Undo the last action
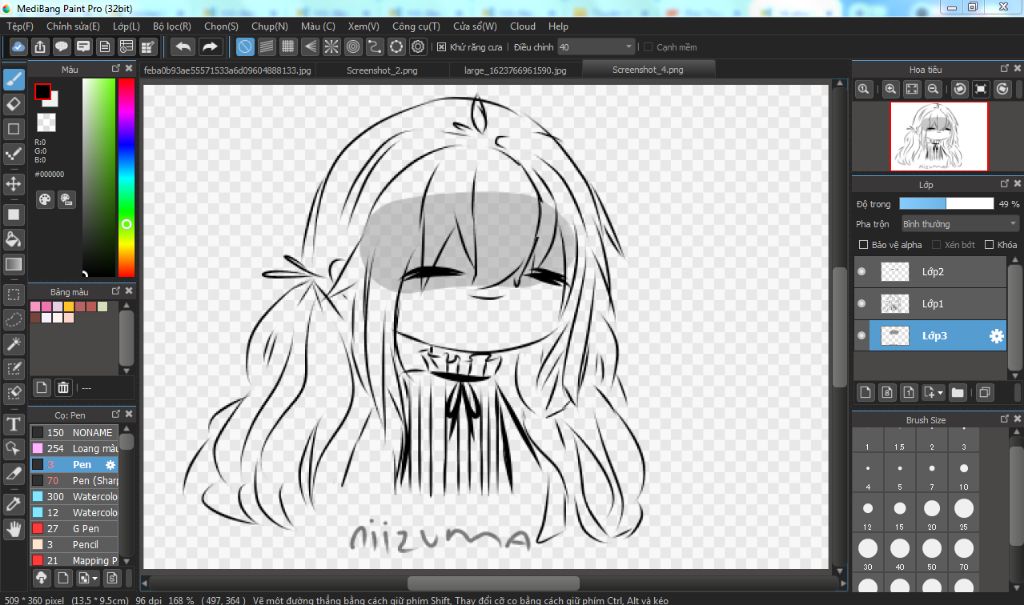This screenshot has width=1024, height=605. (x=184, y=46)
